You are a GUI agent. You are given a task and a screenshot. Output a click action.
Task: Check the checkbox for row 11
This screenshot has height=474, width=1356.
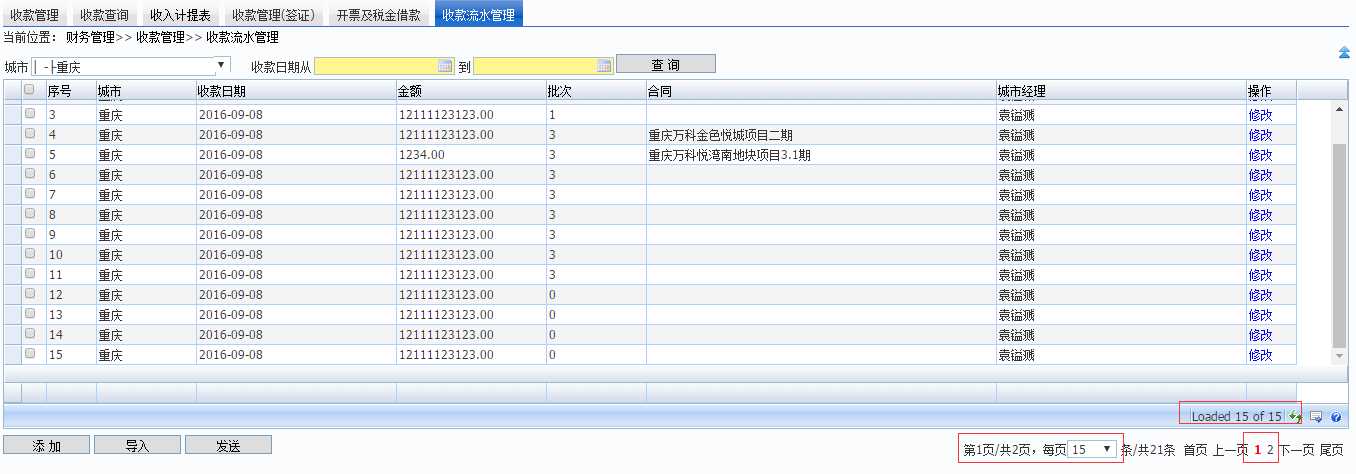click(30, 273)
